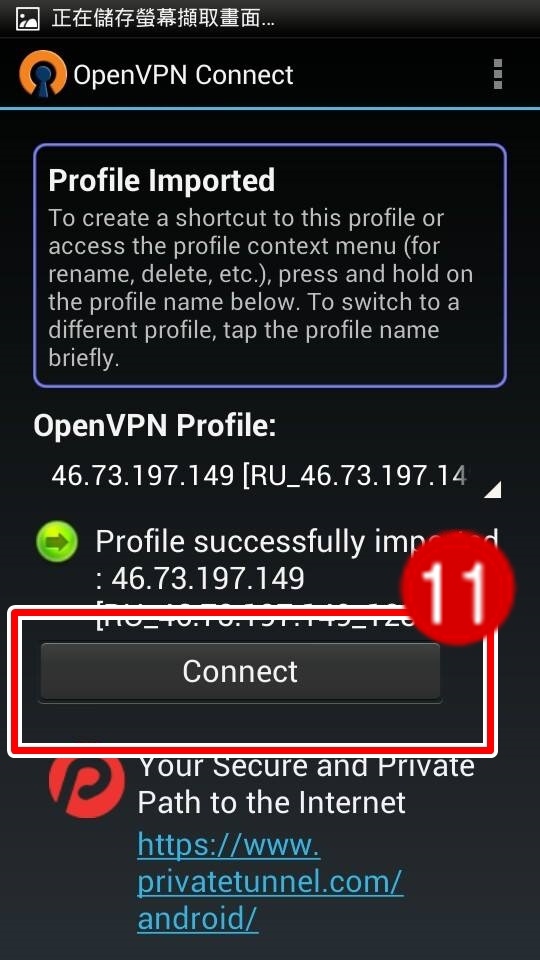Click the Connect button
The width and height of the screenshot is (540, 960).
coord(240,671)
